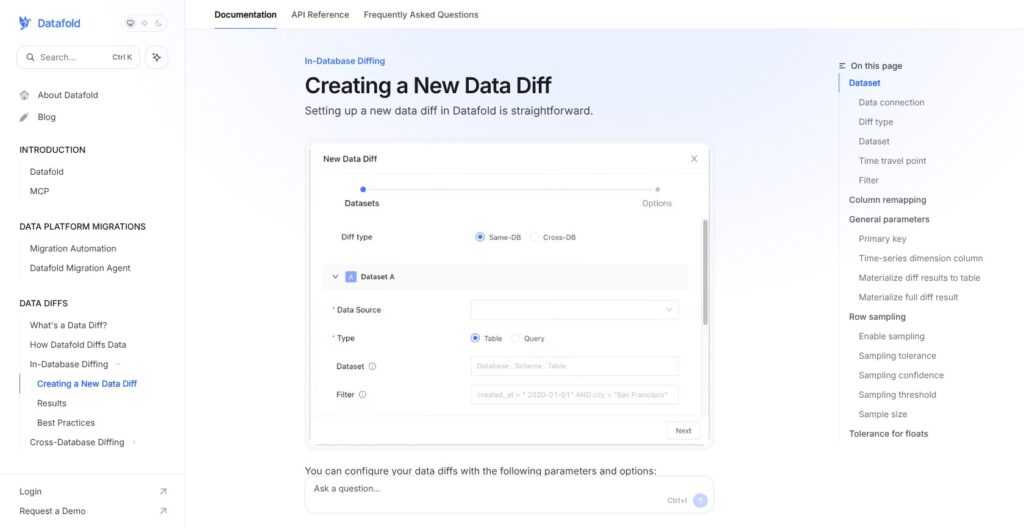Image resolution: width=1024 pixels, height=528 pixels.
Task: Jump to Diff type section
Action: (x=876, y=122)
